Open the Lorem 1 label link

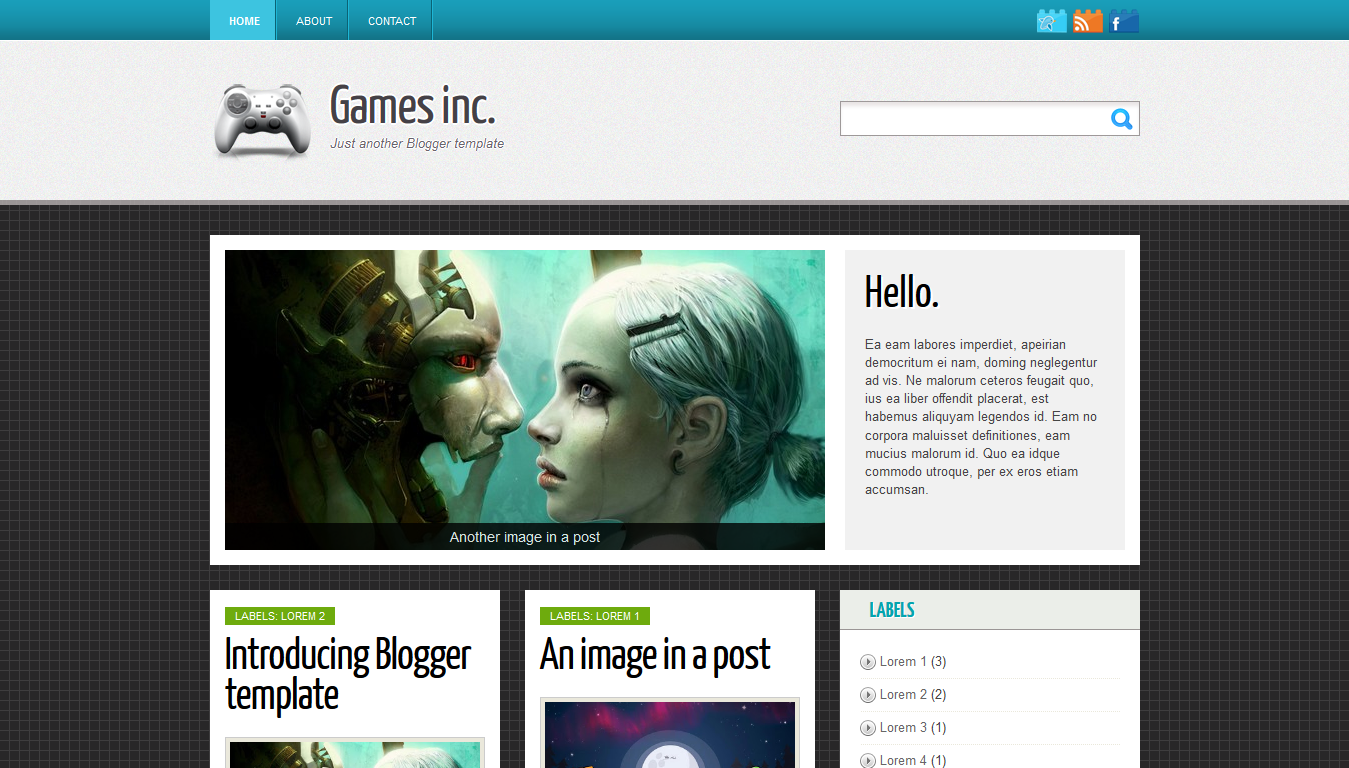(x=903, y=662)
